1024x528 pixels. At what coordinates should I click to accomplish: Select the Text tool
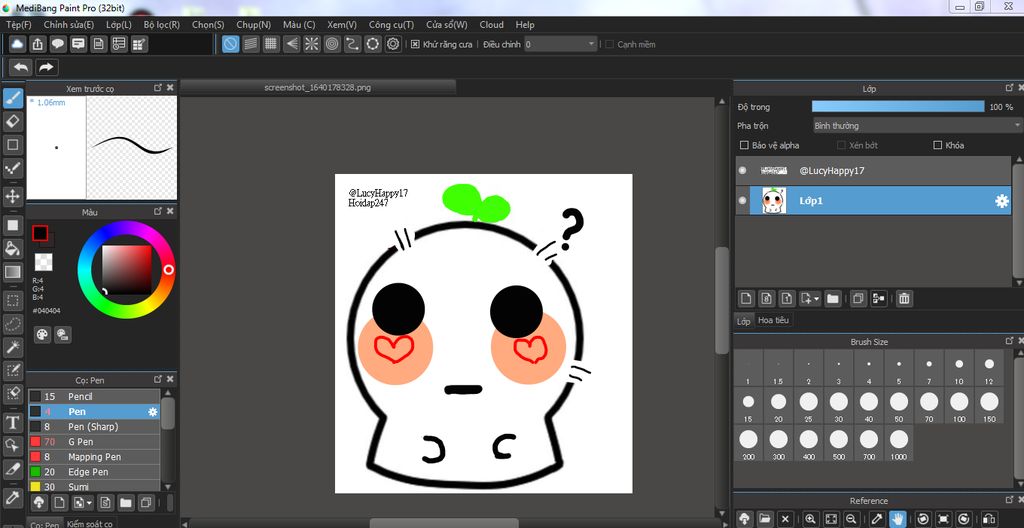(x=13, y=423)
